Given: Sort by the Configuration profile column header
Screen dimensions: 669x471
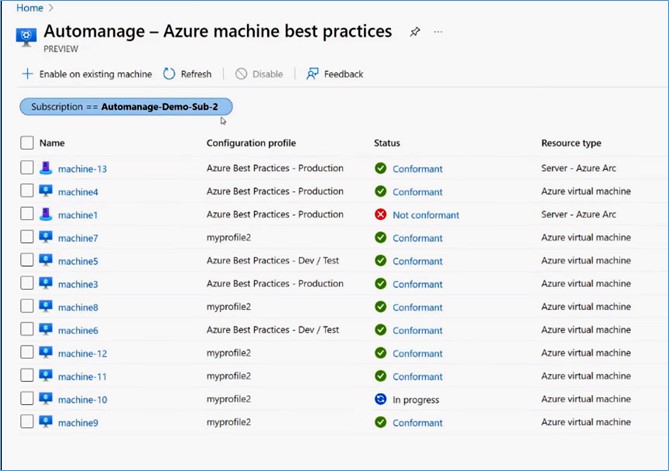Looking at the screenshot, I should point(251,143).
